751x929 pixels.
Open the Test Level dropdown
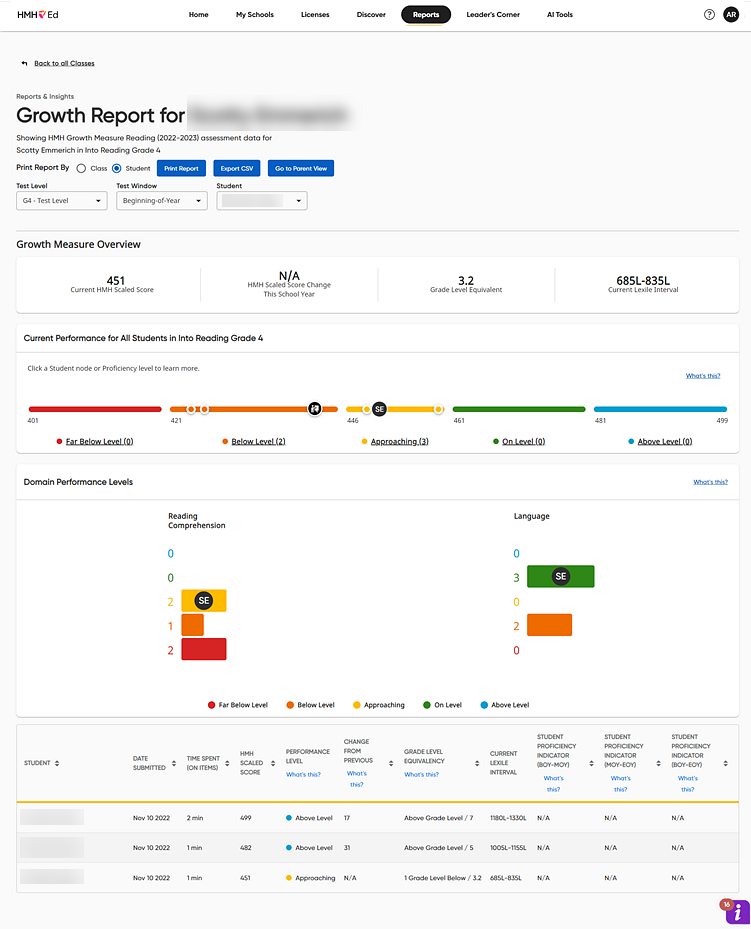pos(62,201)
